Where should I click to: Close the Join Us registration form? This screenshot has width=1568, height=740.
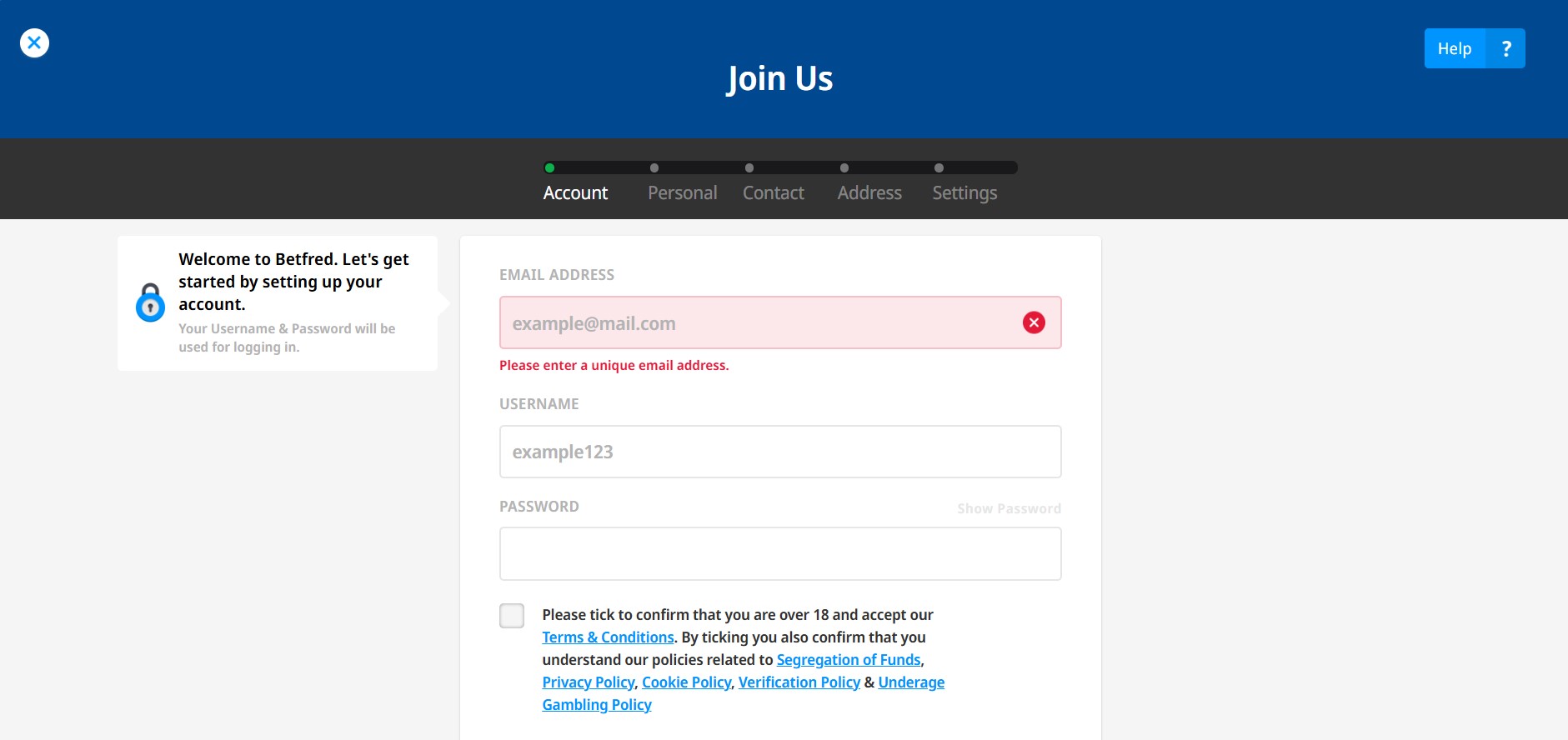point(34,42)
